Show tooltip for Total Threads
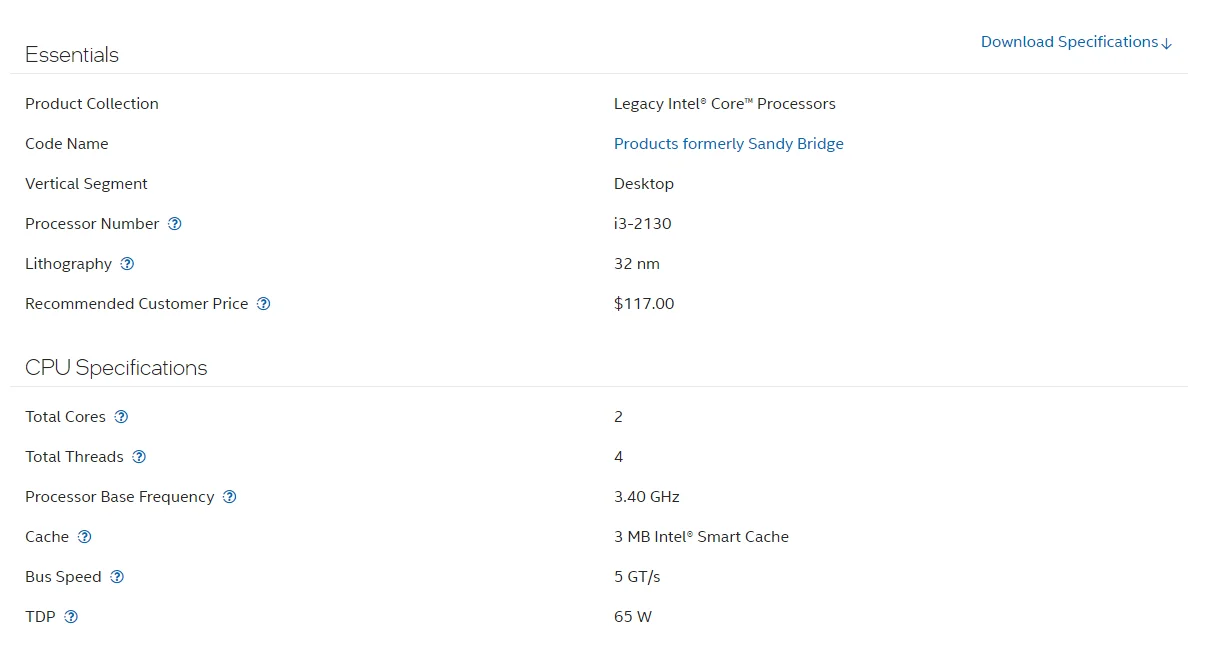The width and height of the screenshot is (1222, 669). (139, 457)
